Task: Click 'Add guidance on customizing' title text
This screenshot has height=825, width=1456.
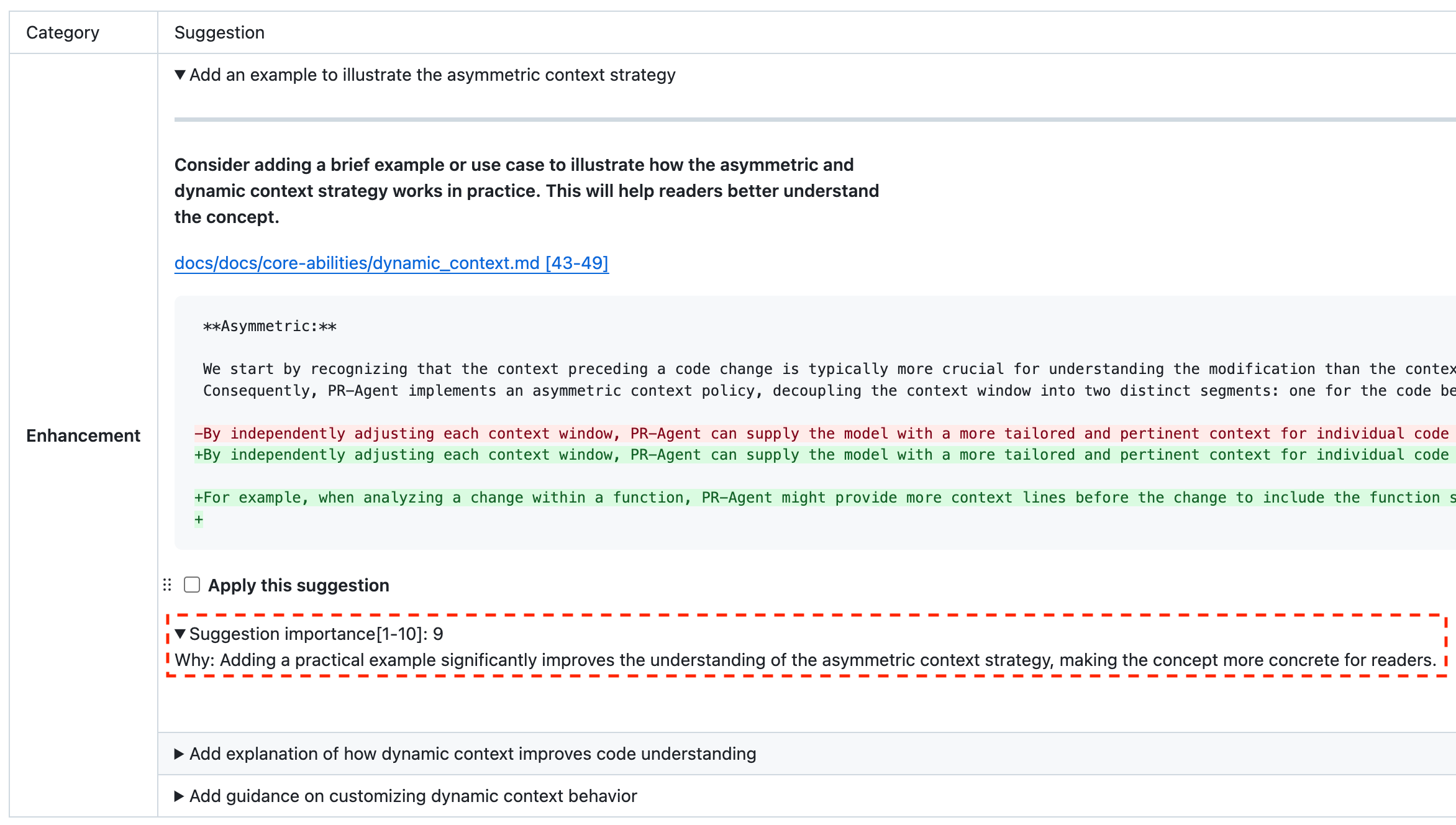Action: (413, 796)
